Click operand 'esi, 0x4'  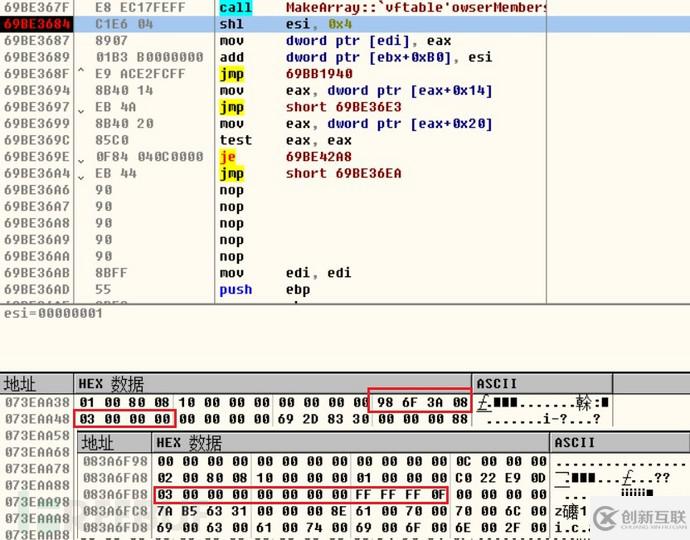tap(319, 24)
